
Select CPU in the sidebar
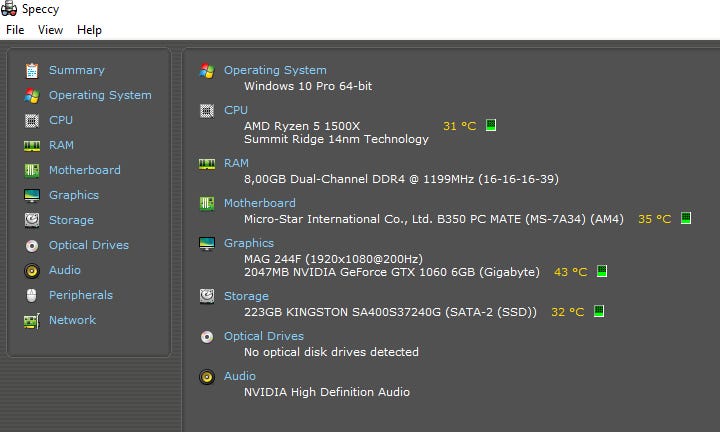(61, 120)
